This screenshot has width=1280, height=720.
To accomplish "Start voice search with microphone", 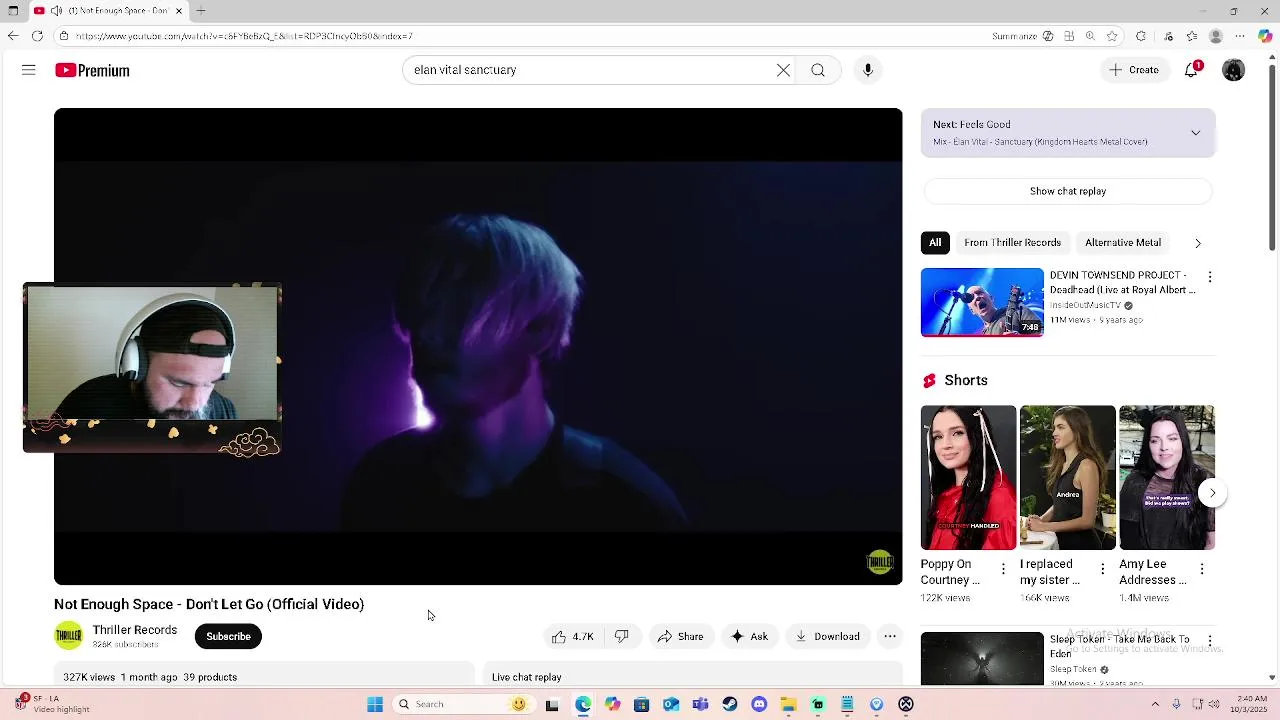I will (x=868, y=70).
